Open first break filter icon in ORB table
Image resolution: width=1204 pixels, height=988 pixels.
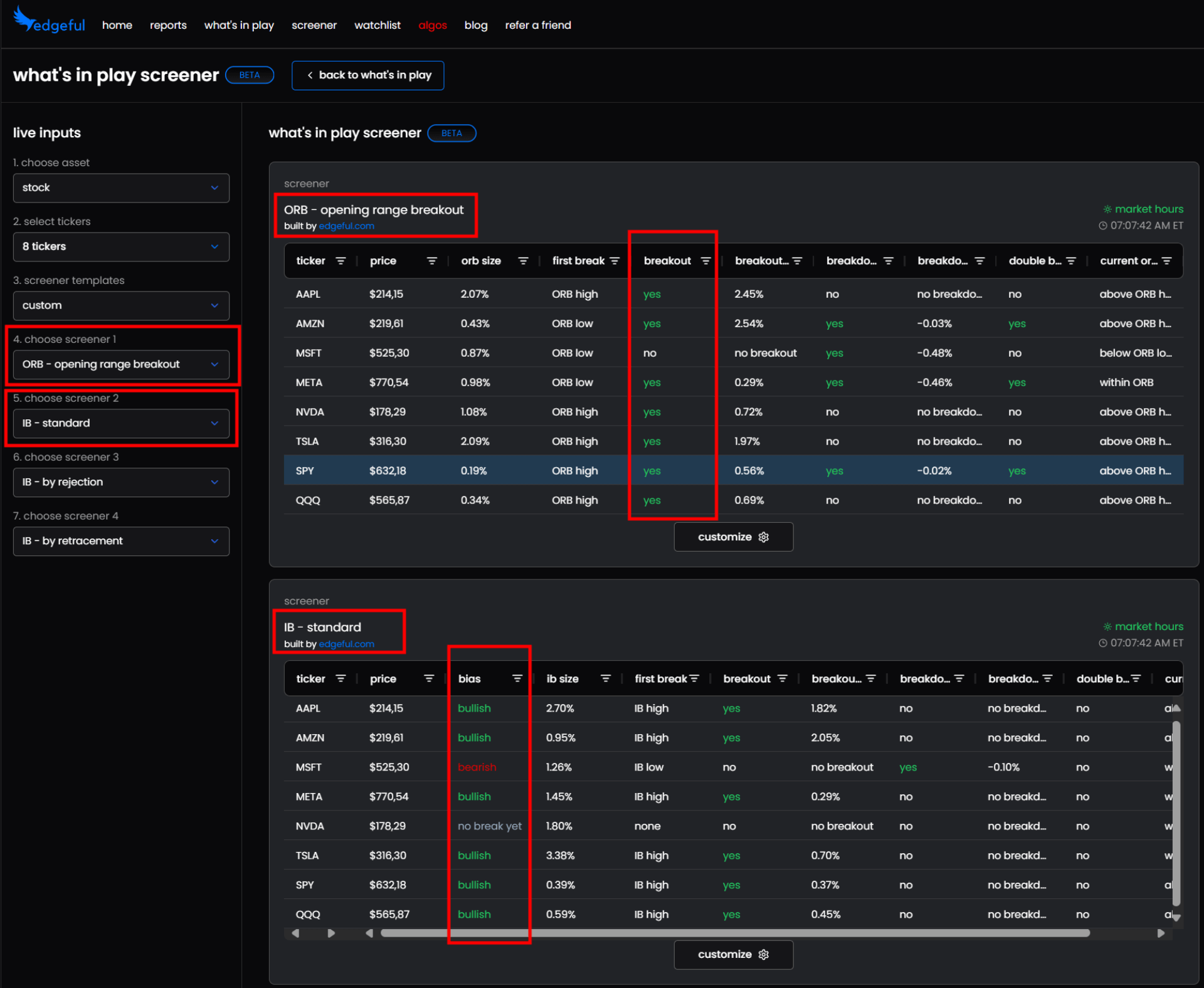(615, 261)
